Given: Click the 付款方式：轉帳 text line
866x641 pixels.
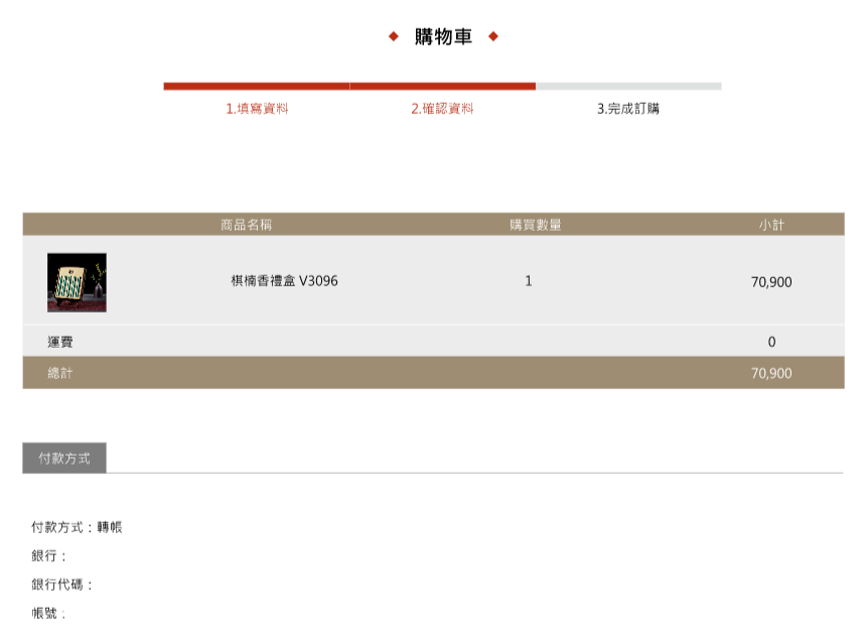Looking at the screenshot, I should [77, 527].
